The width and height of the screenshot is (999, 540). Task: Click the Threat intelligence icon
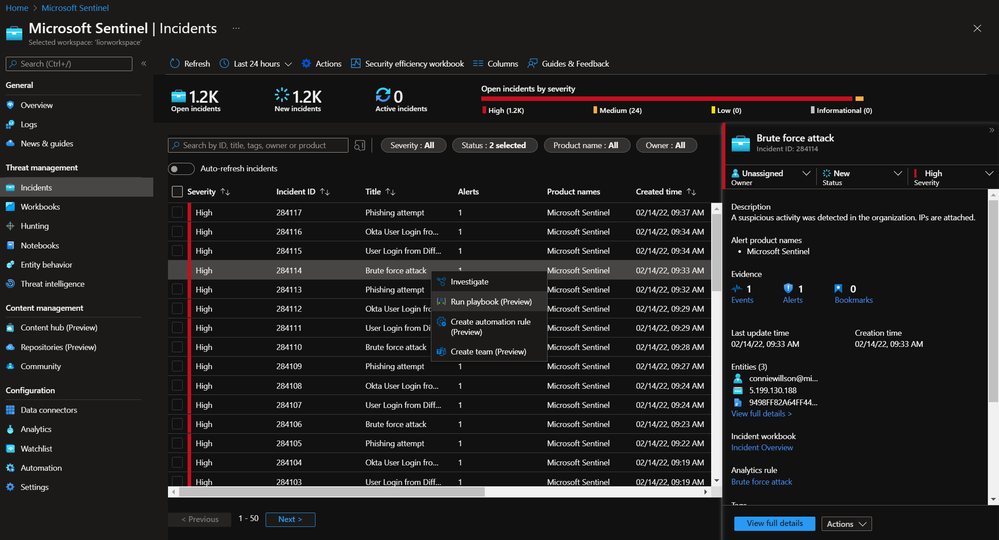(x=10, y=283)
